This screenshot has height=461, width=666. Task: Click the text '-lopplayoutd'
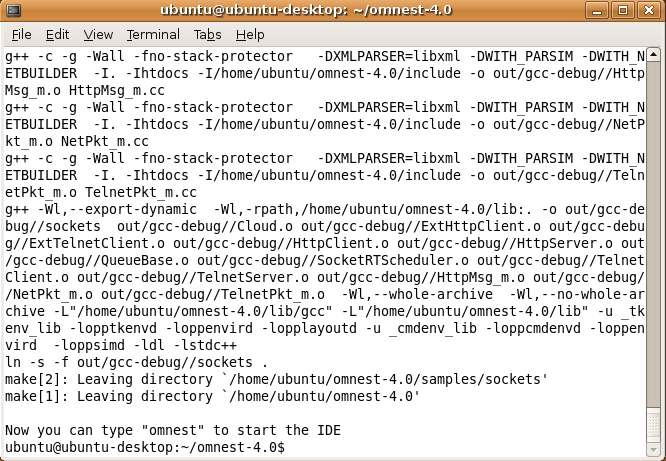(309, 328)
